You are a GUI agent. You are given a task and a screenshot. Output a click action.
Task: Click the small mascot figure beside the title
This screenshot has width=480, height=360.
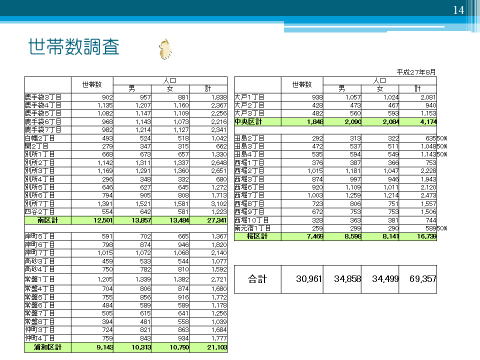coord(166,50)
